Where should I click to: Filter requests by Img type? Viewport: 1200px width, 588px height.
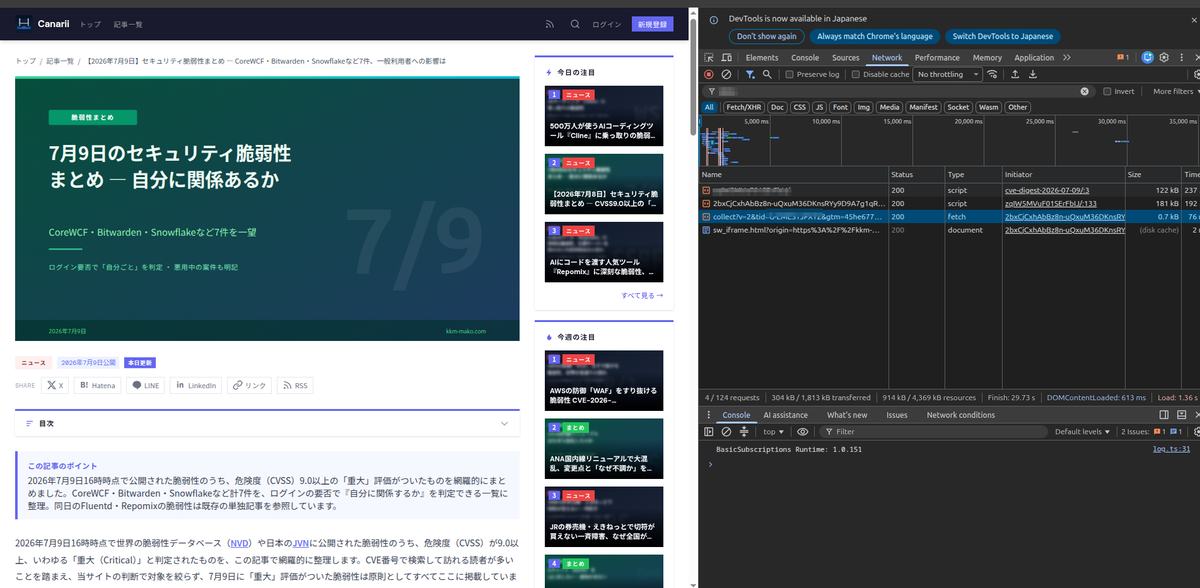pos(864,107)
